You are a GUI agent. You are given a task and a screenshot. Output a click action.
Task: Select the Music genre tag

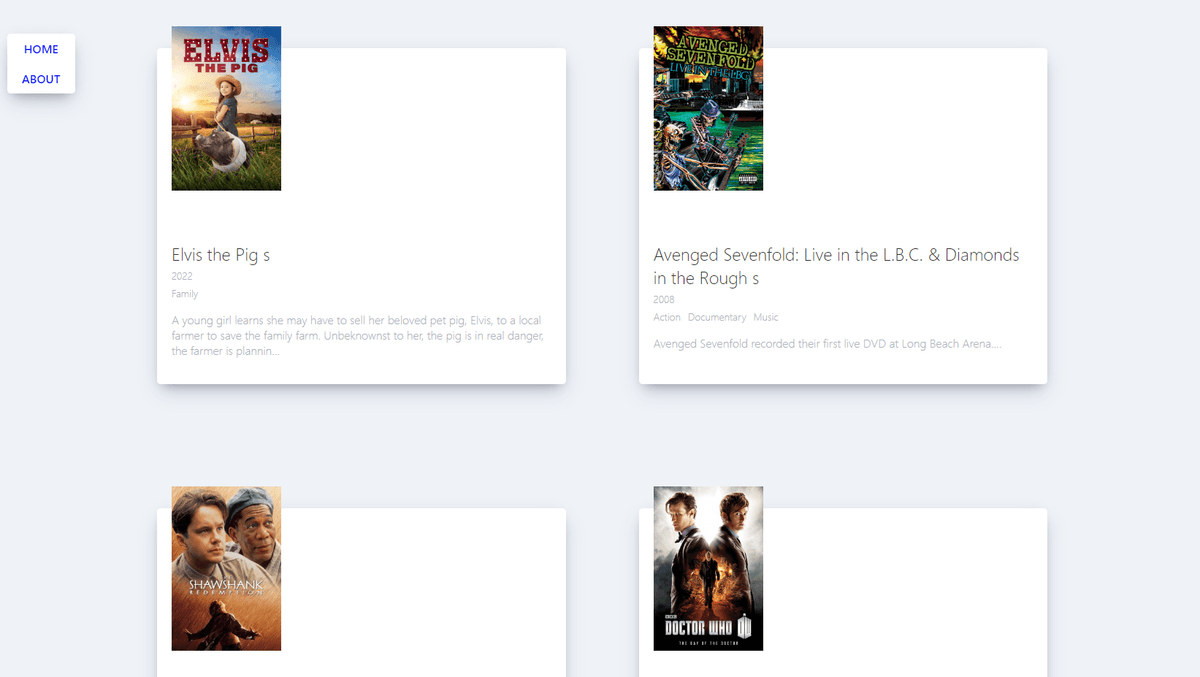pos(766,317)
